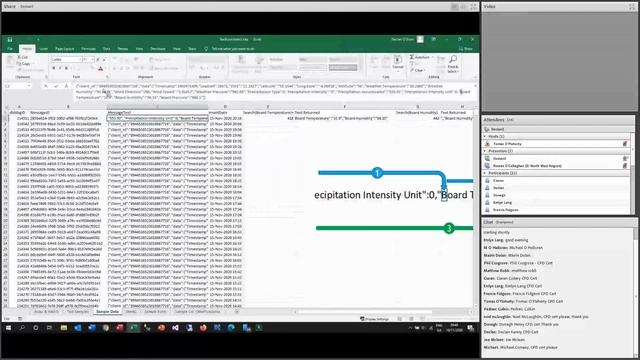This screenshot has width=640, height=360.
Task: Click the Share button in Excel ribbon
Action: click(466, 49)
